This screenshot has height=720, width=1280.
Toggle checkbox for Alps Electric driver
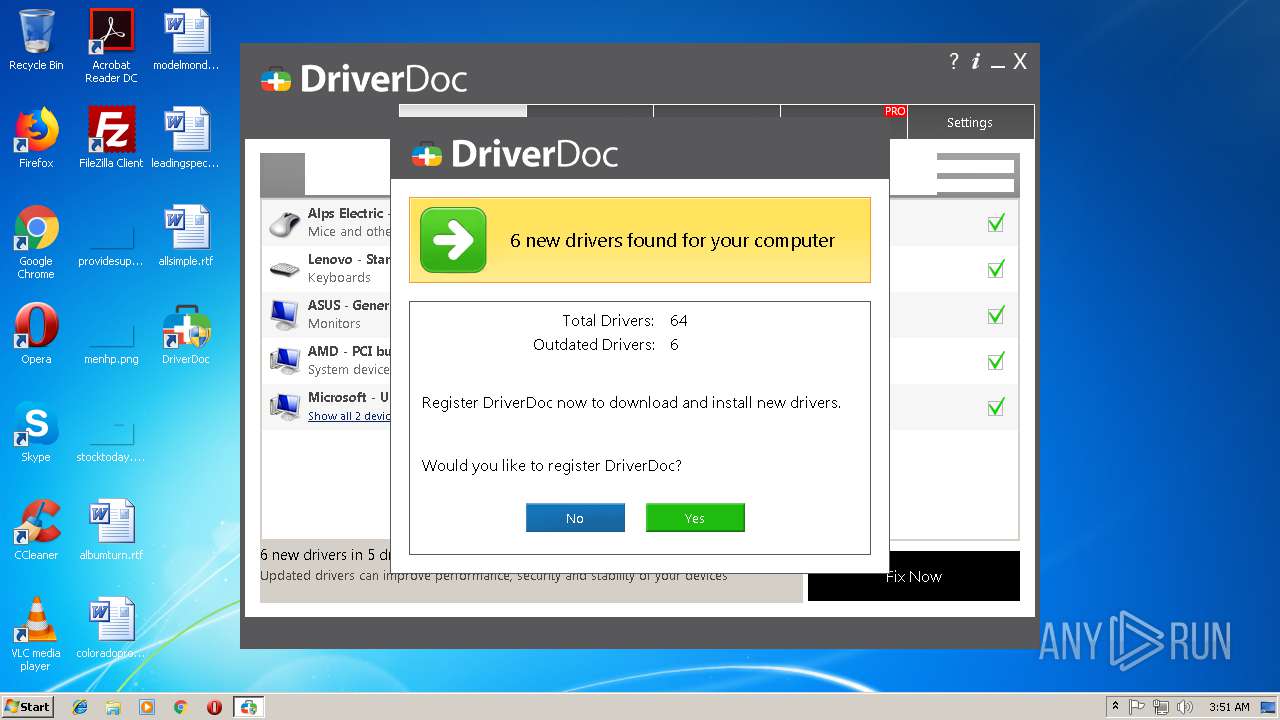995,223
